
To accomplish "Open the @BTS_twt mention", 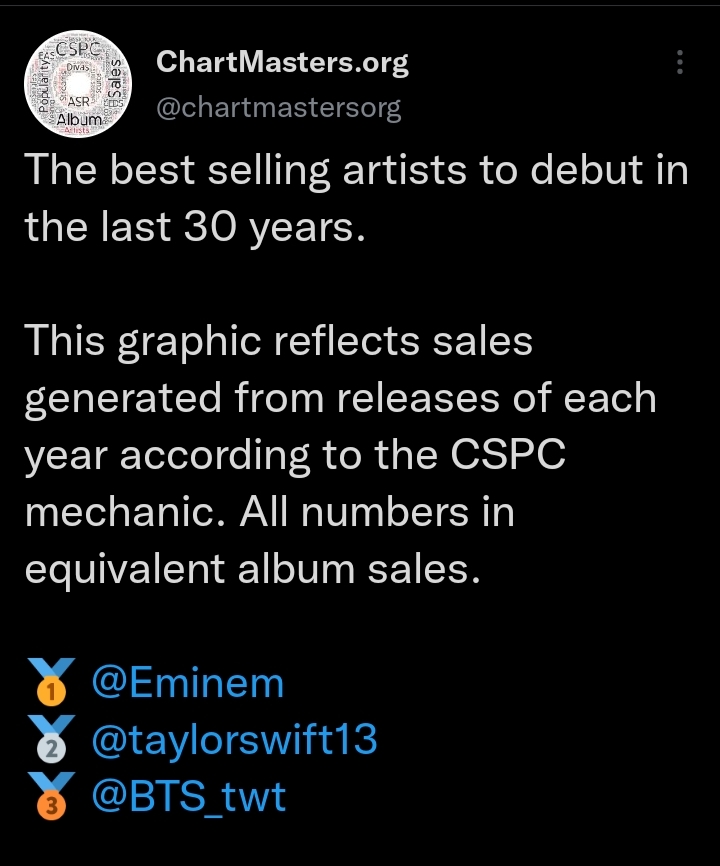I will pyautogui.click(x=189, y=797).
